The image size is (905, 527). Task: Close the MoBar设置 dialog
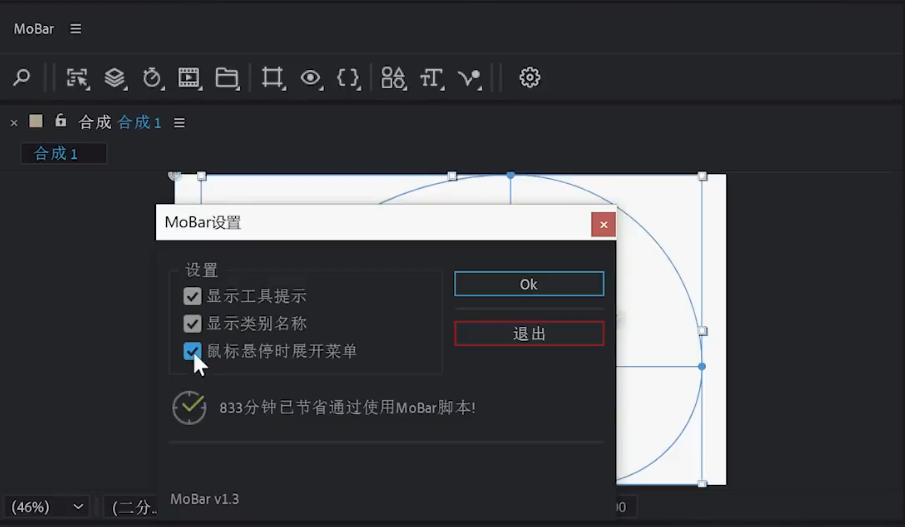click(x=603, y=225)
